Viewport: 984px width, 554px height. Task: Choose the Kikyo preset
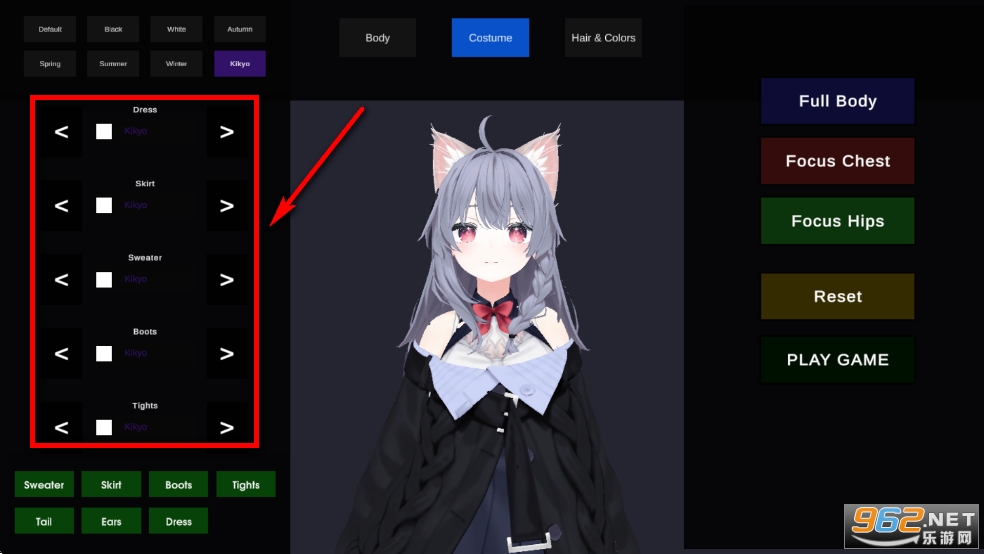[240, 64]
